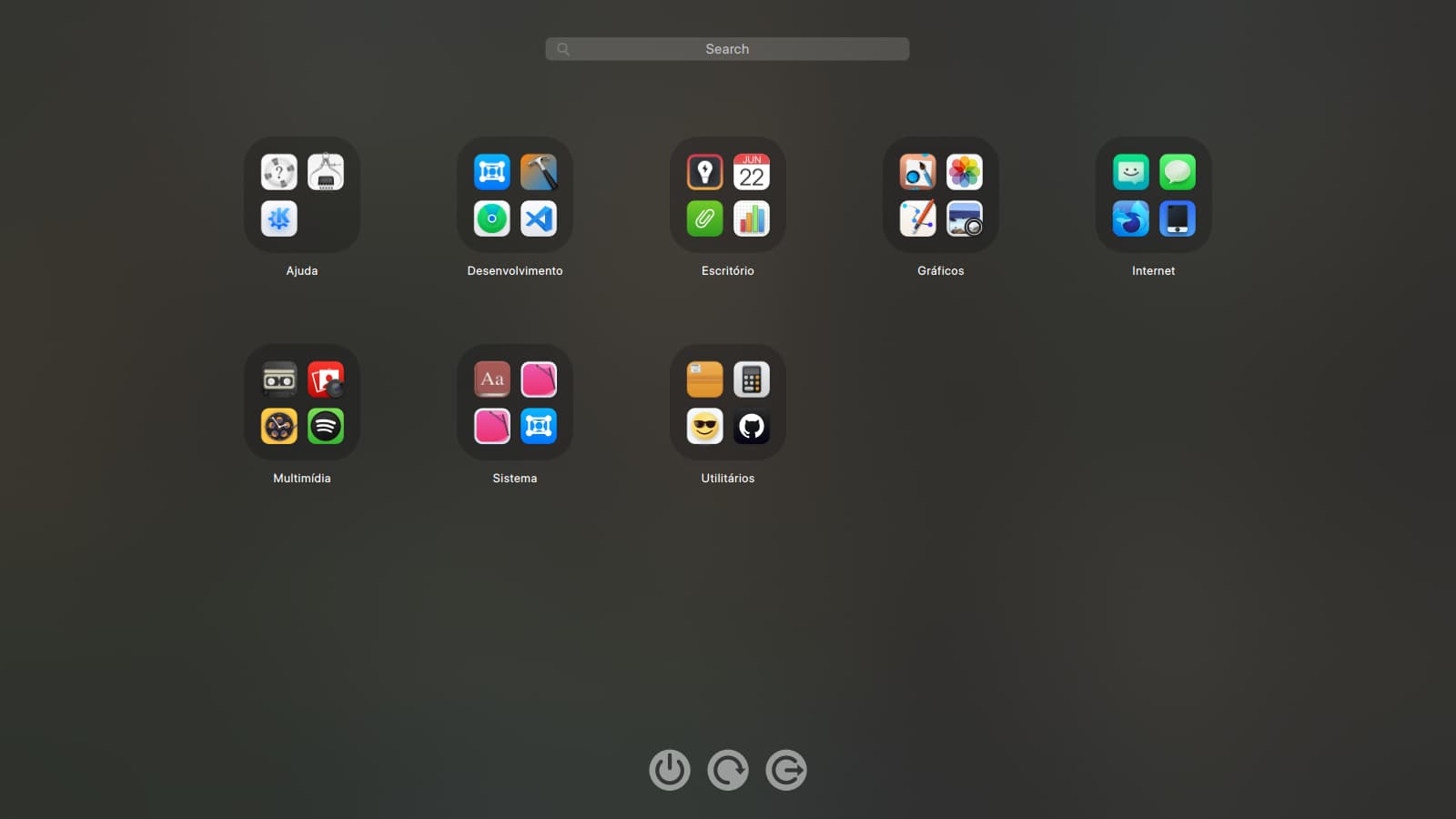Click the blue frame icon in Desenvolvimento folder
Screen dimensions: 1456x819
pos(492,172)
